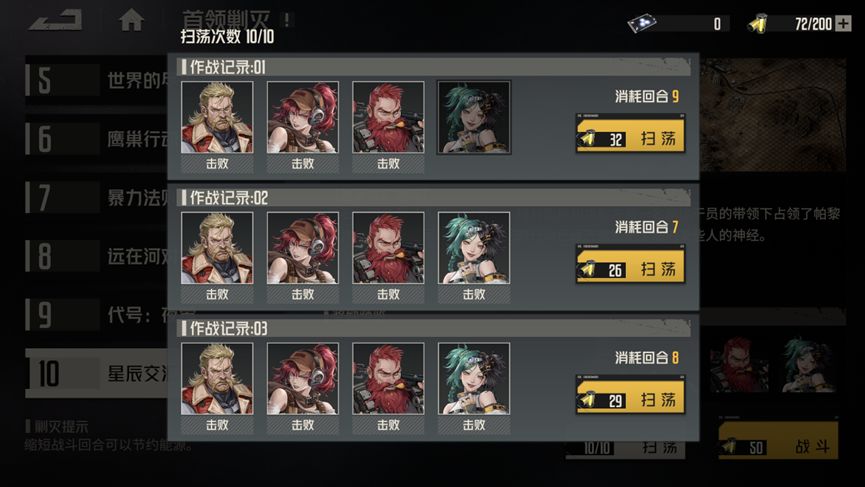This screenshot has height=487, width=865.
Task: Choose stage 8 in the stage list
Action: pyautogui.click(x=97, y=256)
